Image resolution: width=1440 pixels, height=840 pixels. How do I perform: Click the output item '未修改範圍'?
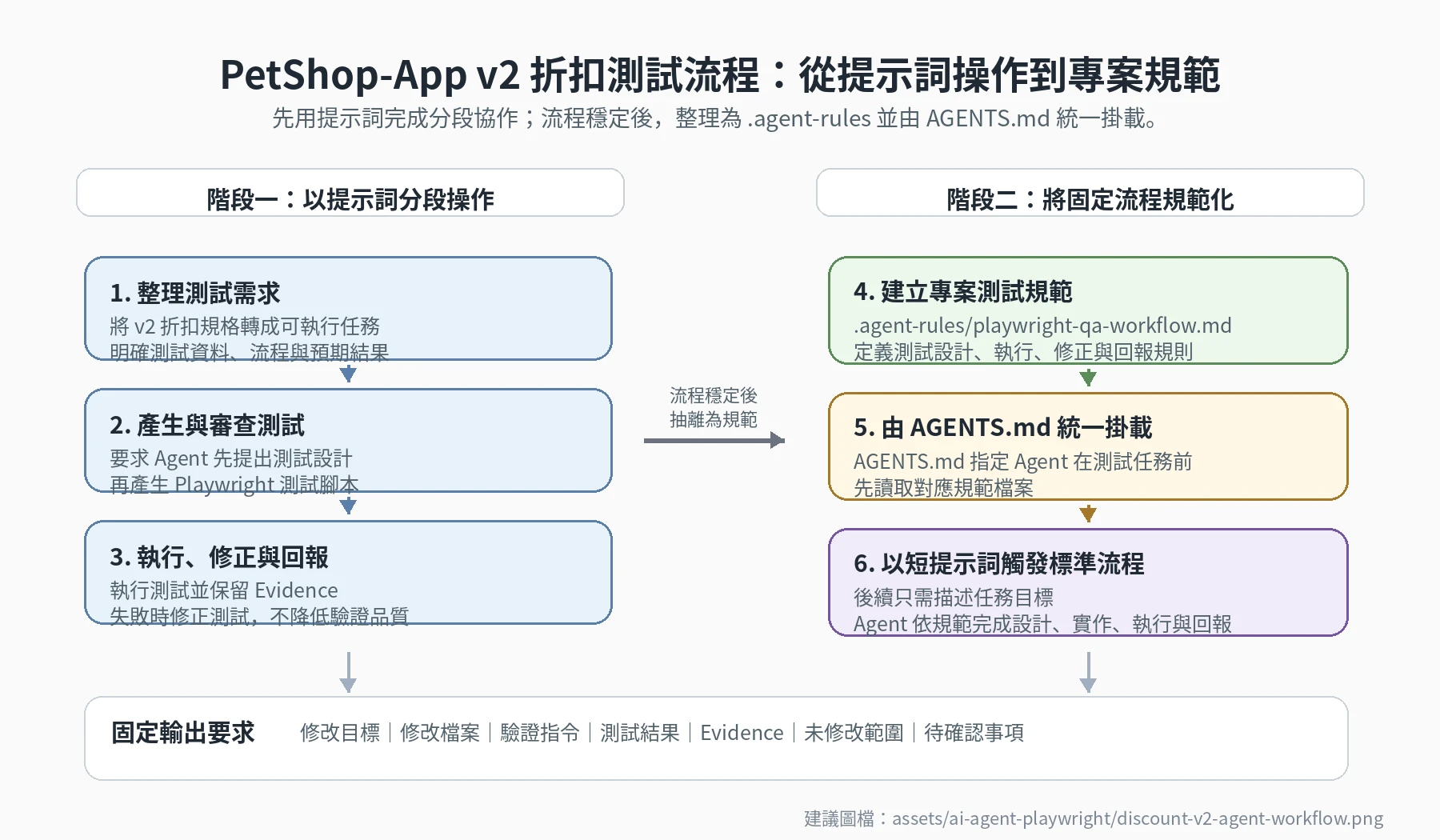click(x=854, y=732)
